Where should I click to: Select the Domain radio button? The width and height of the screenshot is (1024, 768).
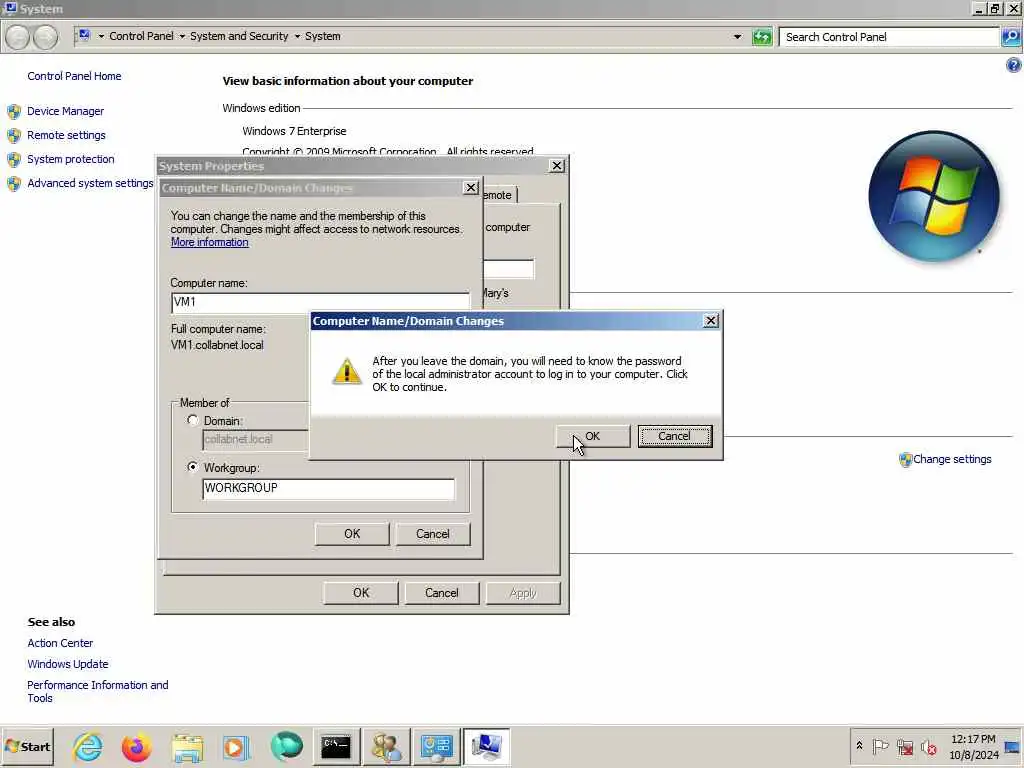click(193, 421)
